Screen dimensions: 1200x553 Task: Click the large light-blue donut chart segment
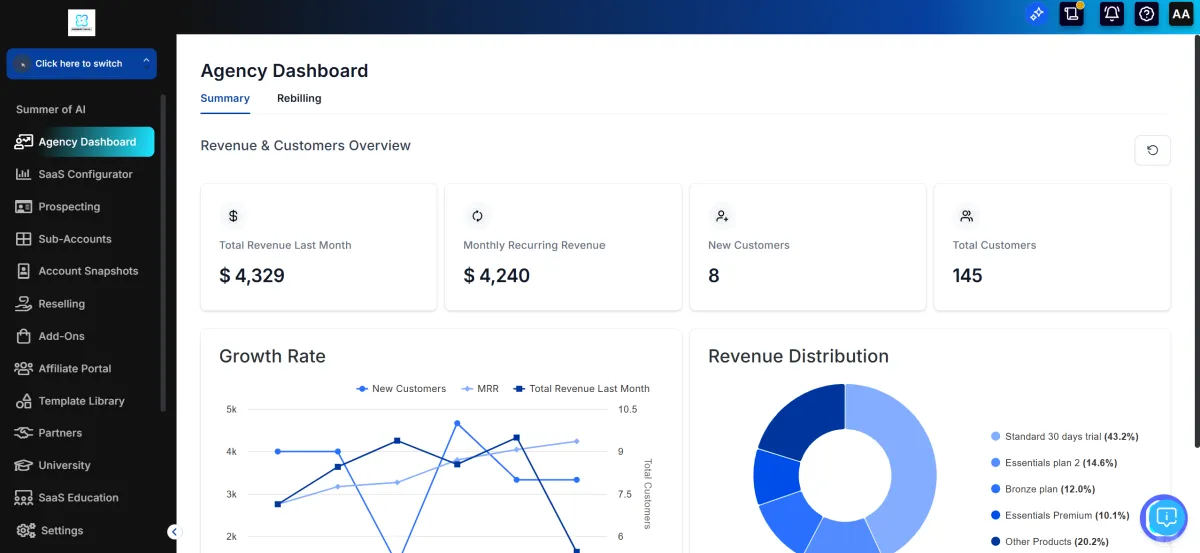912,470
